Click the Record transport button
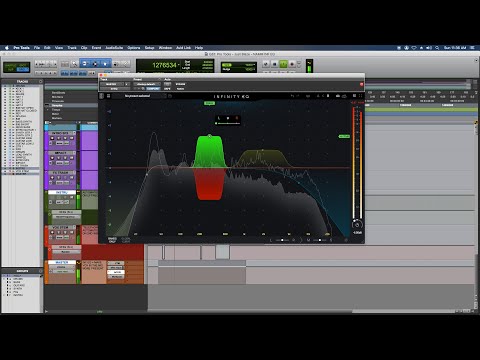Screen dimensions: 480x360 tap(292, 64)
